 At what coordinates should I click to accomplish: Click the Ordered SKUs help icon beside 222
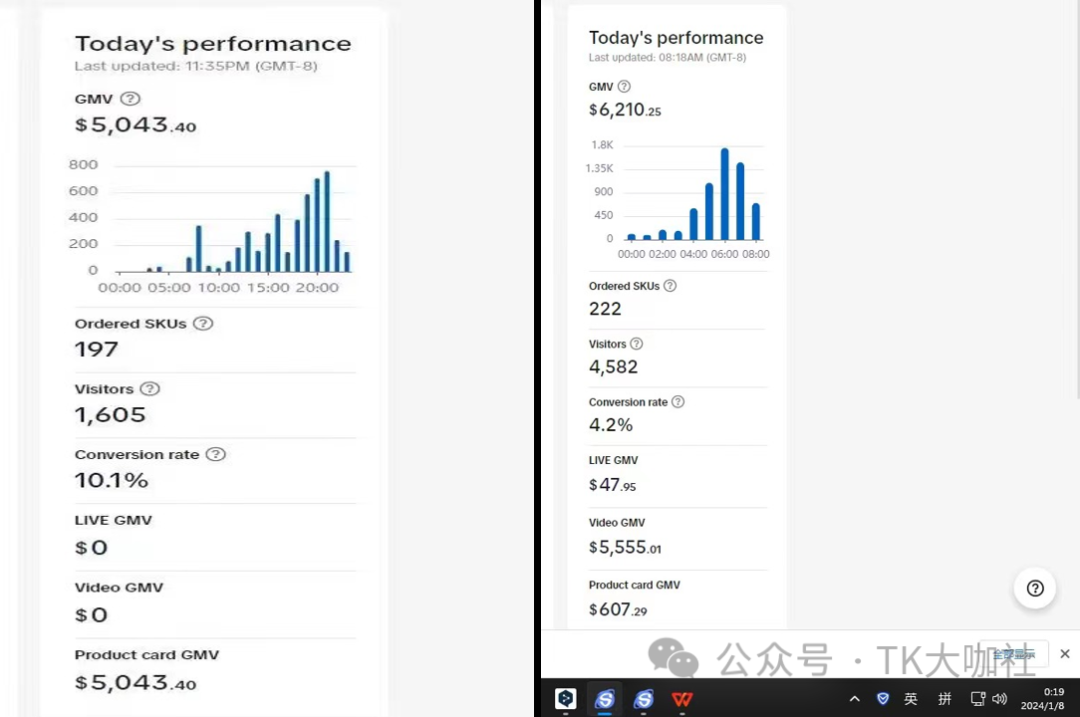pyautogui.click(x=669, y=285)
